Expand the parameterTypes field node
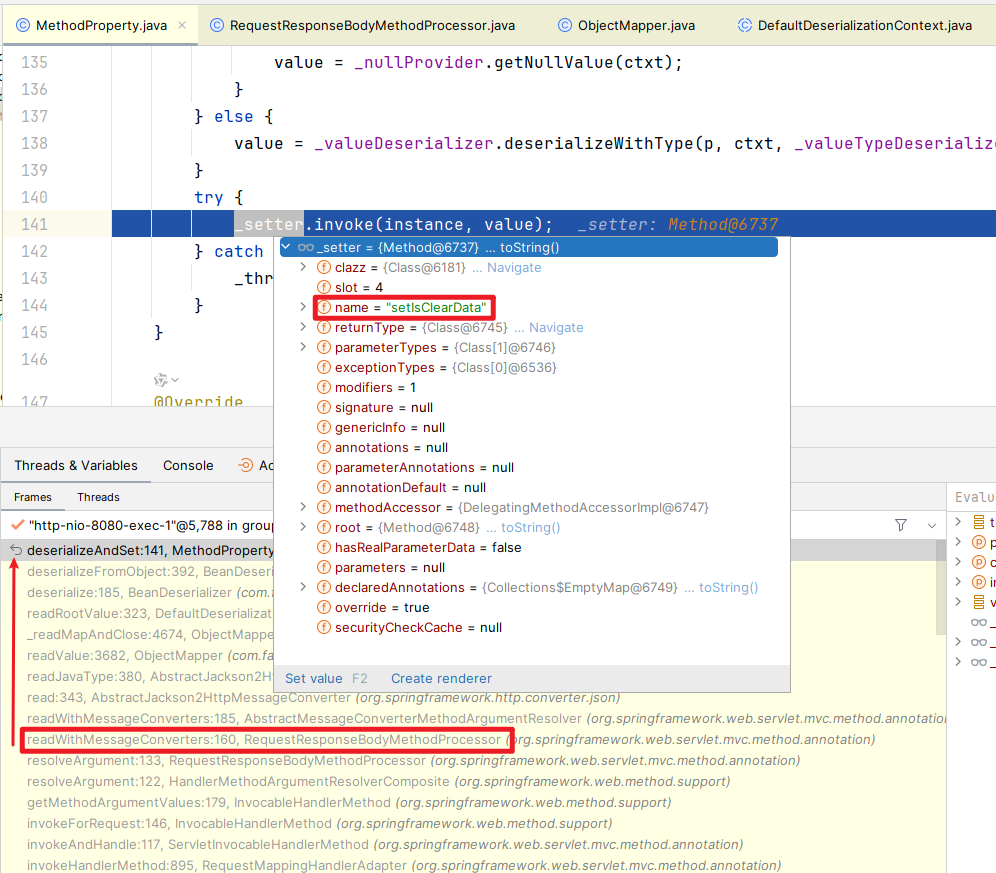 (304, 347)
